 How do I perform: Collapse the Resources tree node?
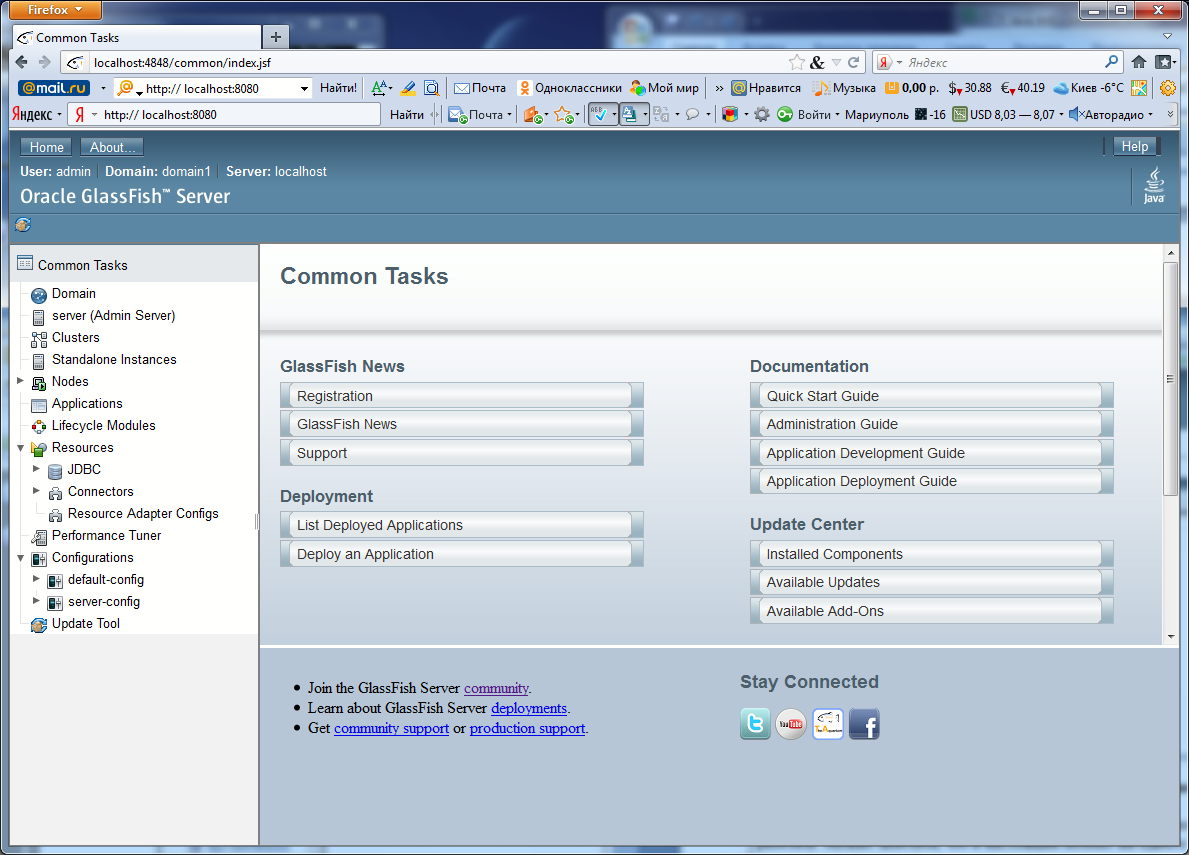click(20, 447)
